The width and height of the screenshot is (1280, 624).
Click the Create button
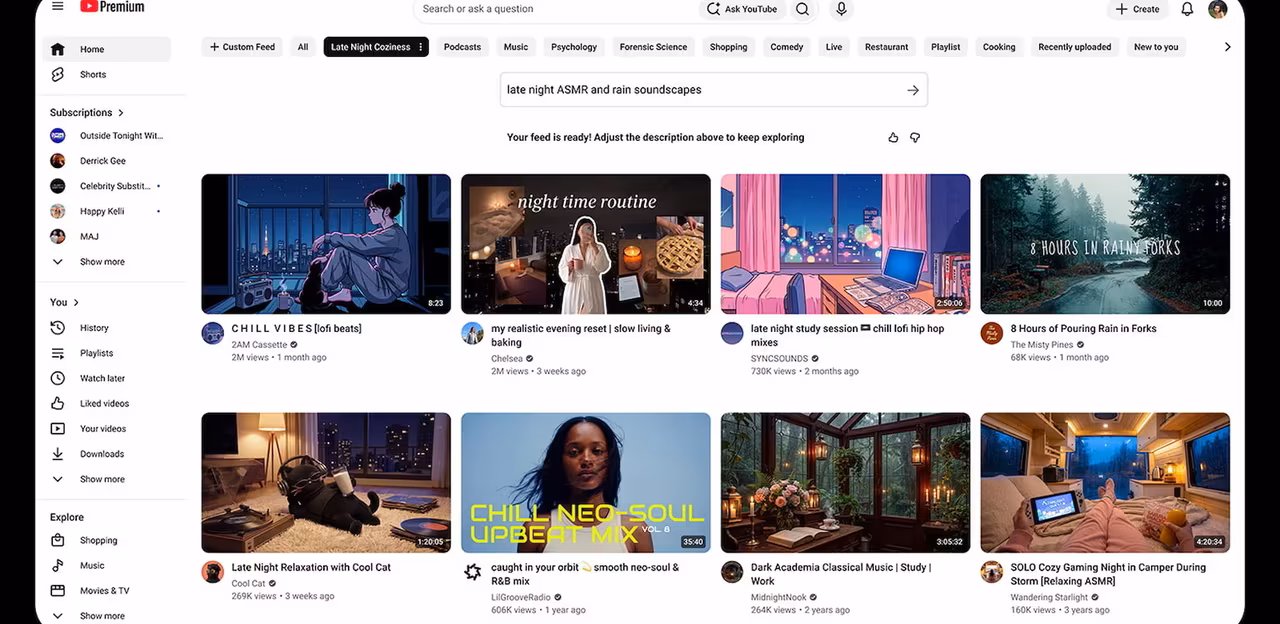tap(1138, 9)
